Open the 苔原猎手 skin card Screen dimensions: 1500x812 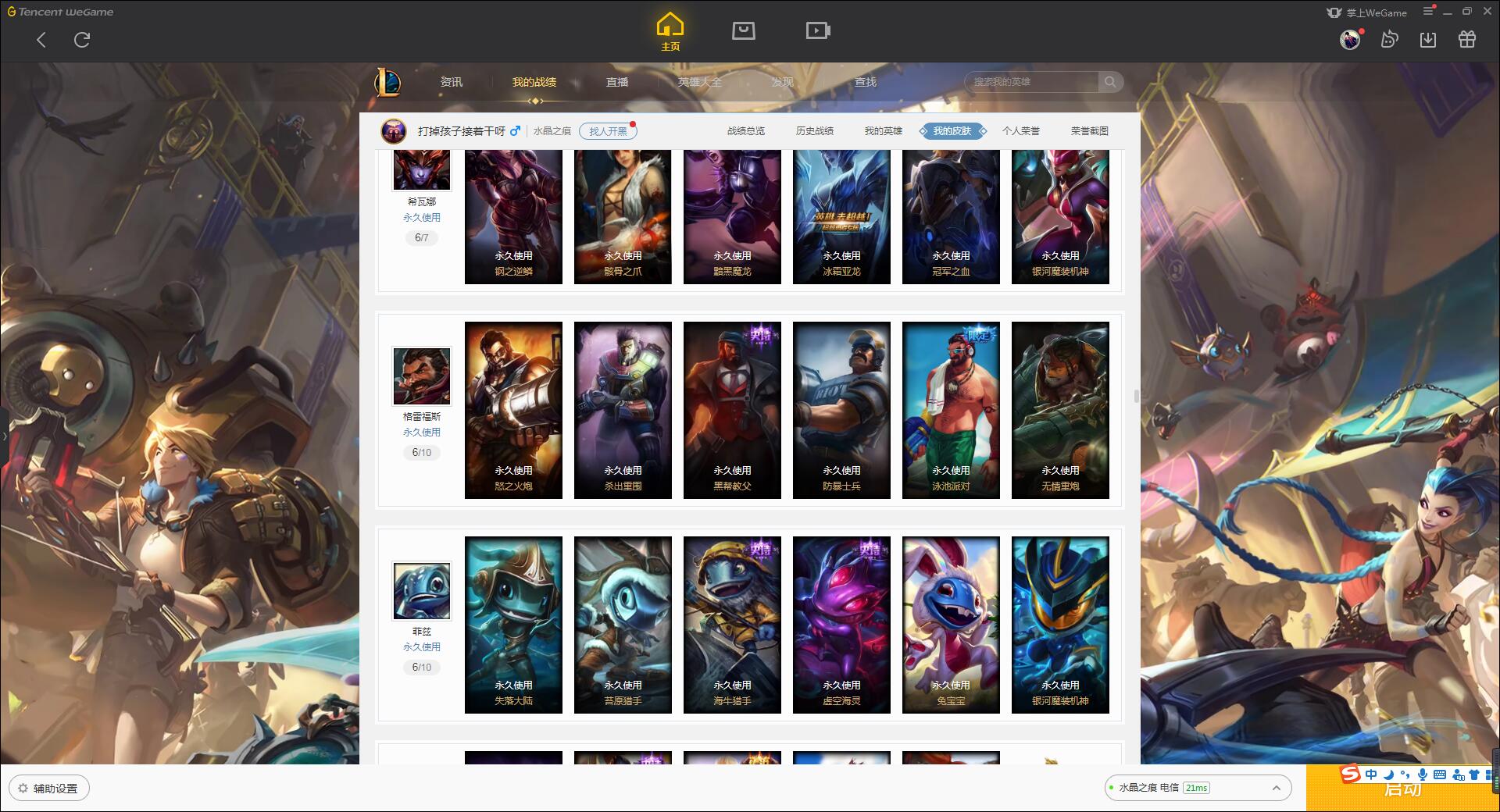coord(623,625)
